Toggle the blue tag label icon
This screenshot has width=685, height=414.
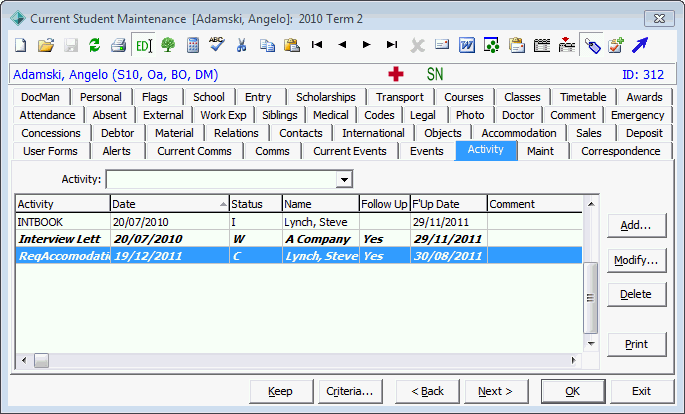point(592,45)
